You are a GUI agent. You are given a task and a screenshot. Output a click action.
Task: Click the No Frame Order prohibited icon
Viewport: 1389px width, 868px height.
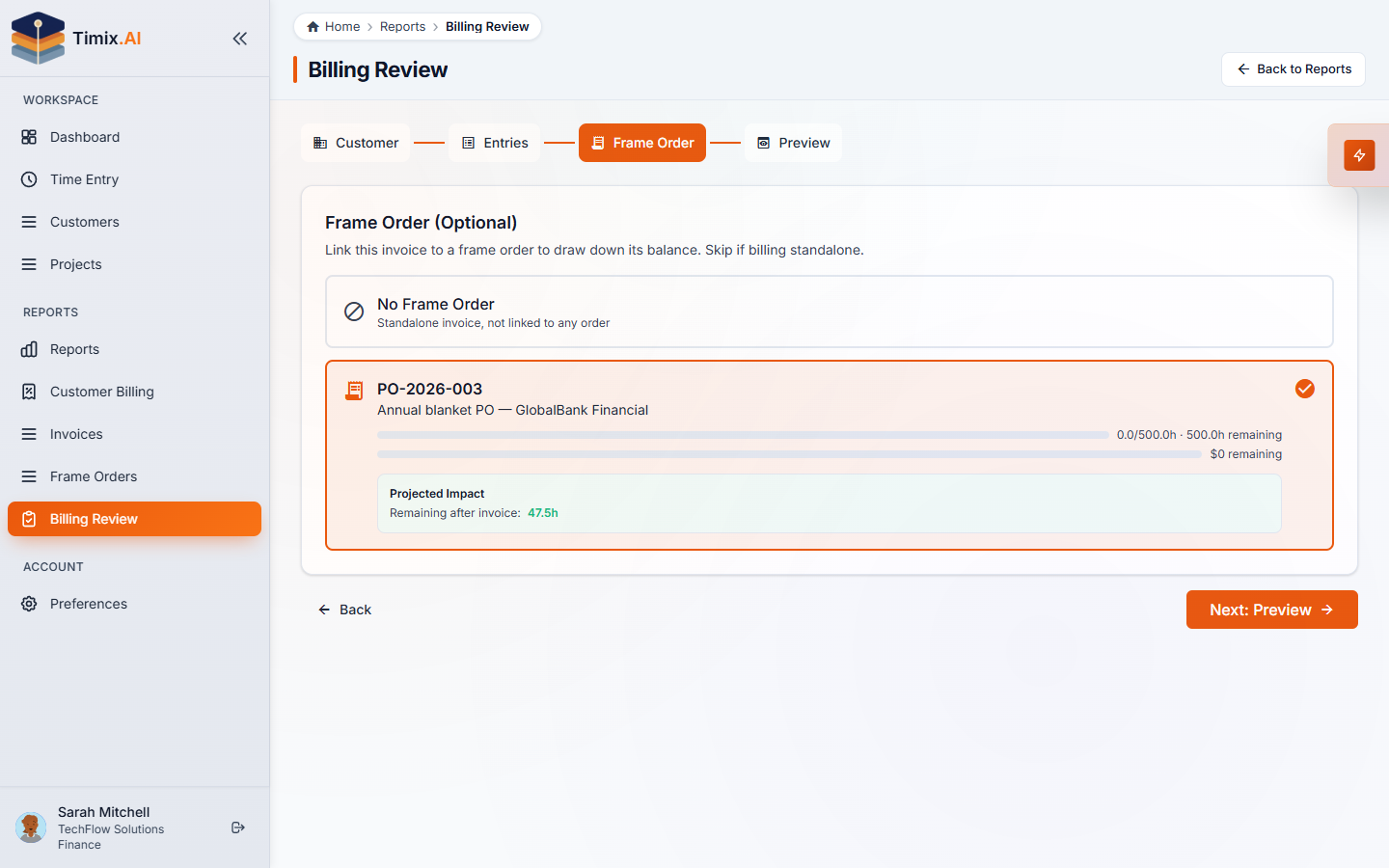pyautogui.click(x=354, y=312)
